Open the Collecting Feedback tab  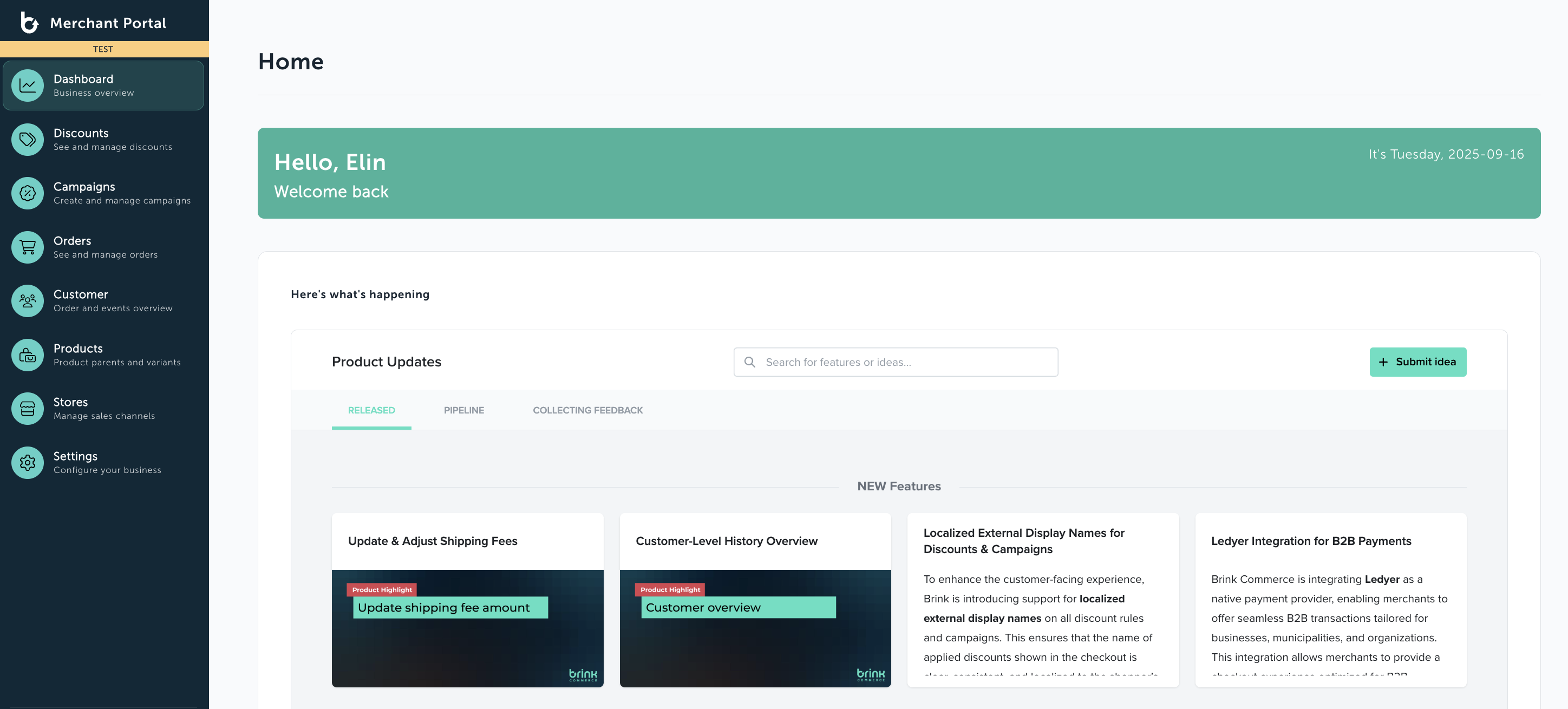(x=587, y=410)
